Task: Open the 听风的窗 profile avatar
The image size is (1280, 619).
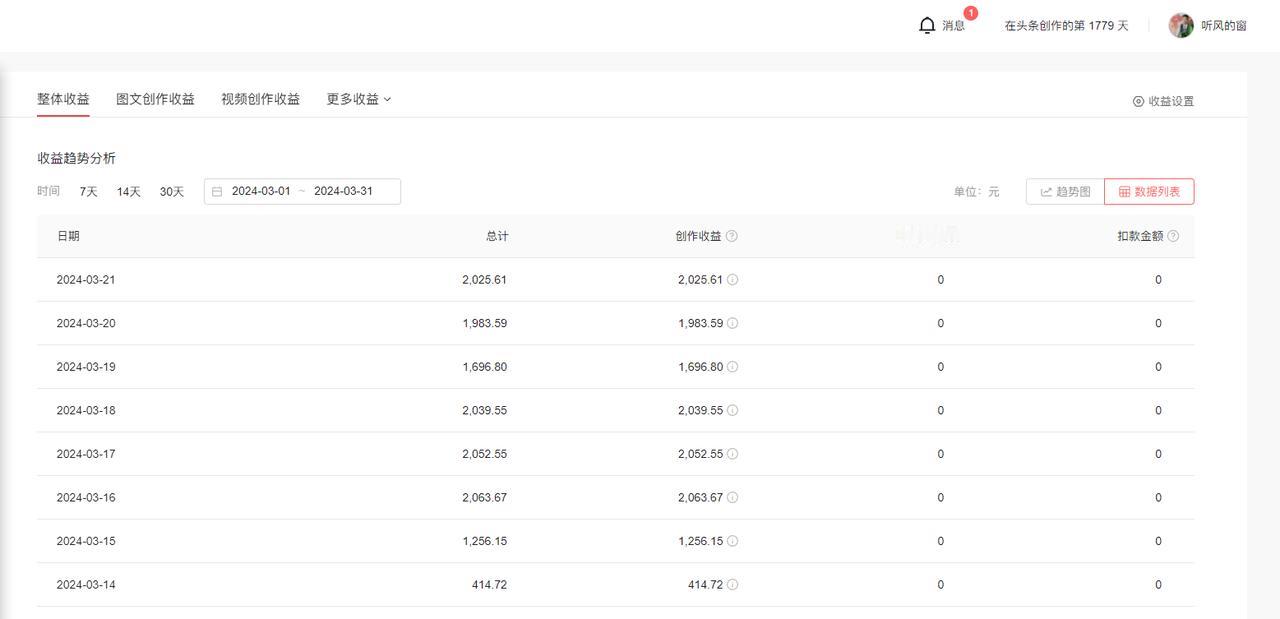Action: 1181,25
